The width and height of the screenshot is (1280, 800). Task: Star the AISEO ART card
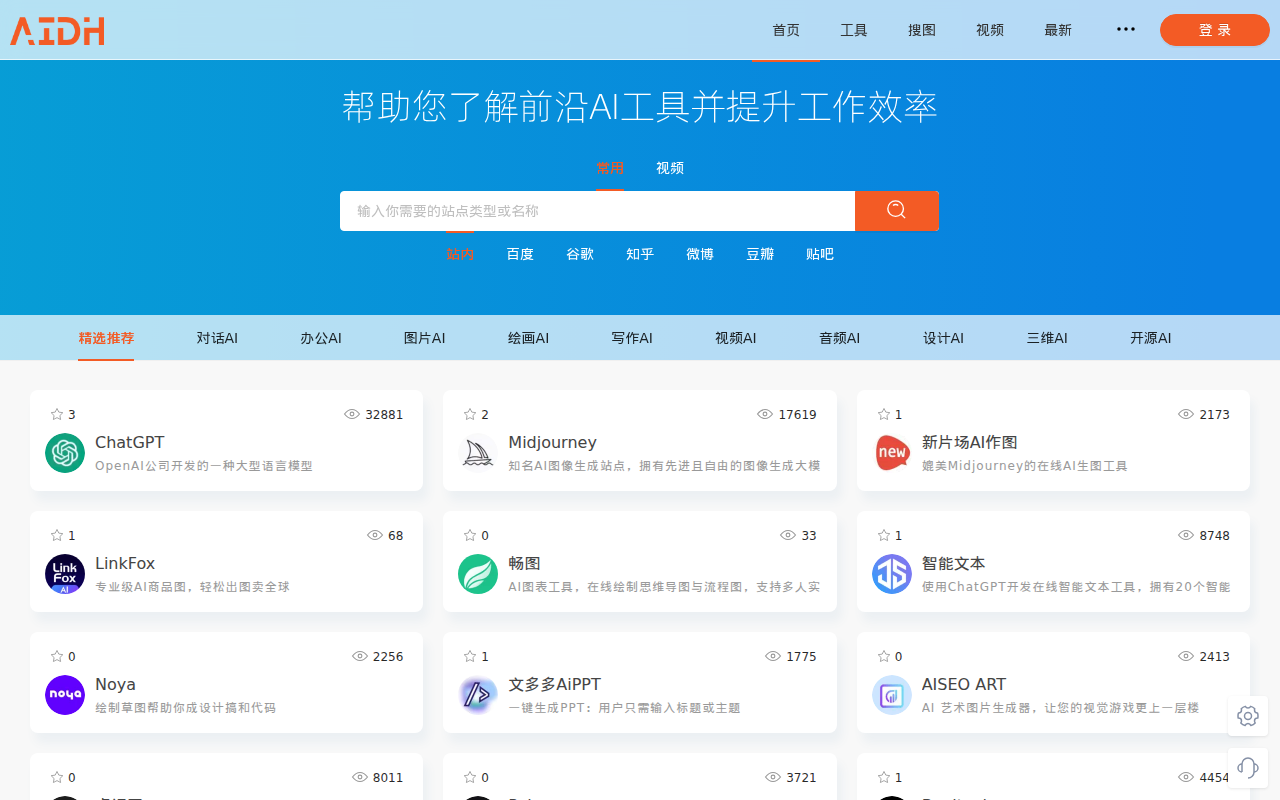coord(884,656)
